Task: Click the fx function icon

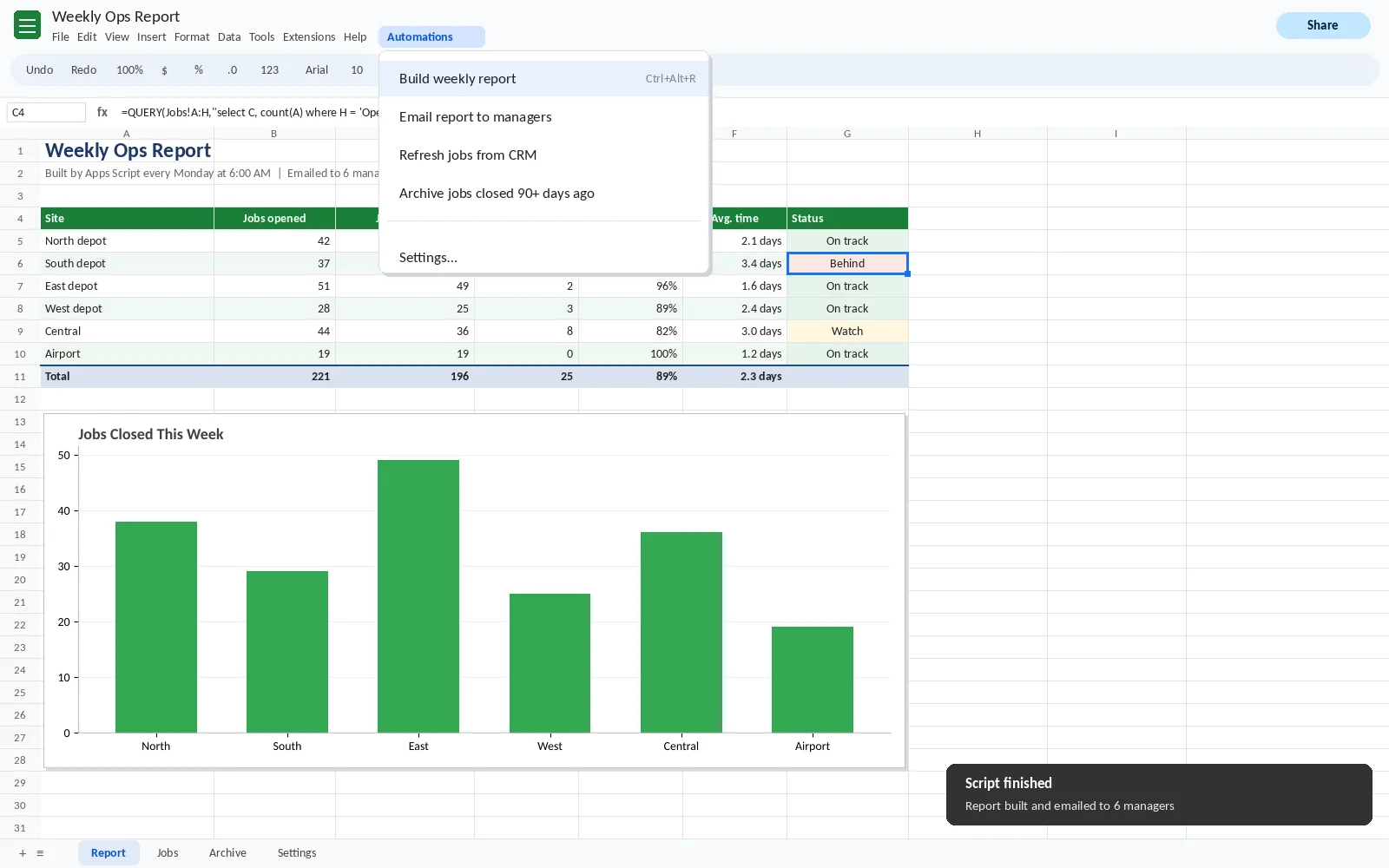Action: [x=102, y=112]
